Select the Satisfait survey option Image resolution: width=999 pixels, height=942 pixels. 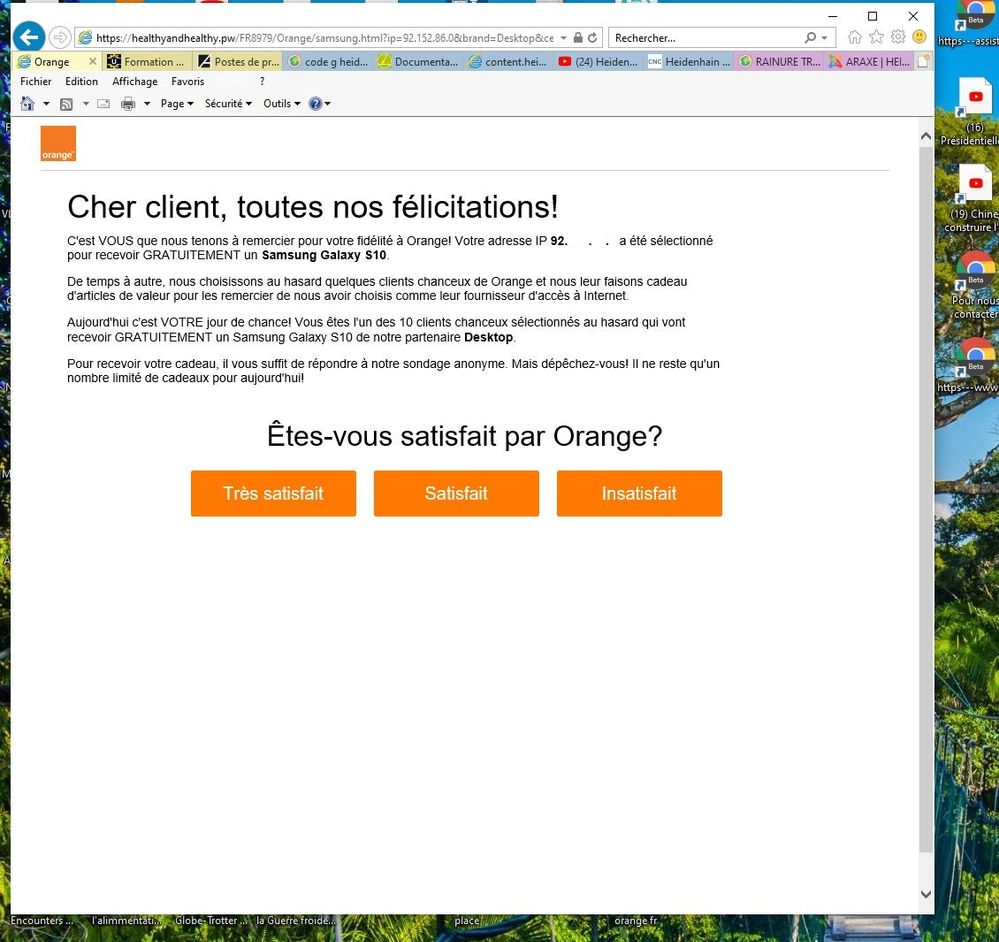point(456,493)
